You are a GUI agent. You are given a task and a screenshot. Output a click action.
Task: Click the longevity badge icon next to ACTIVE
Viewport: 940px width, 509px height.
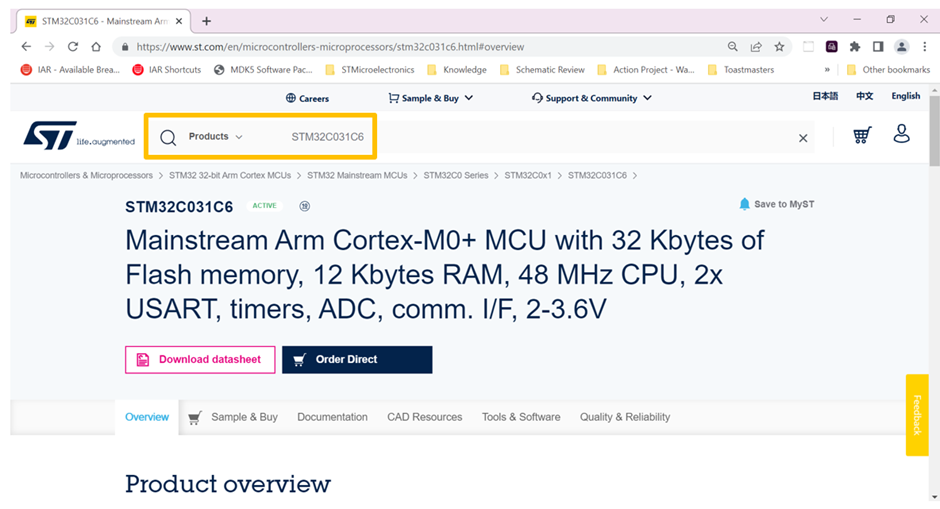305,206
